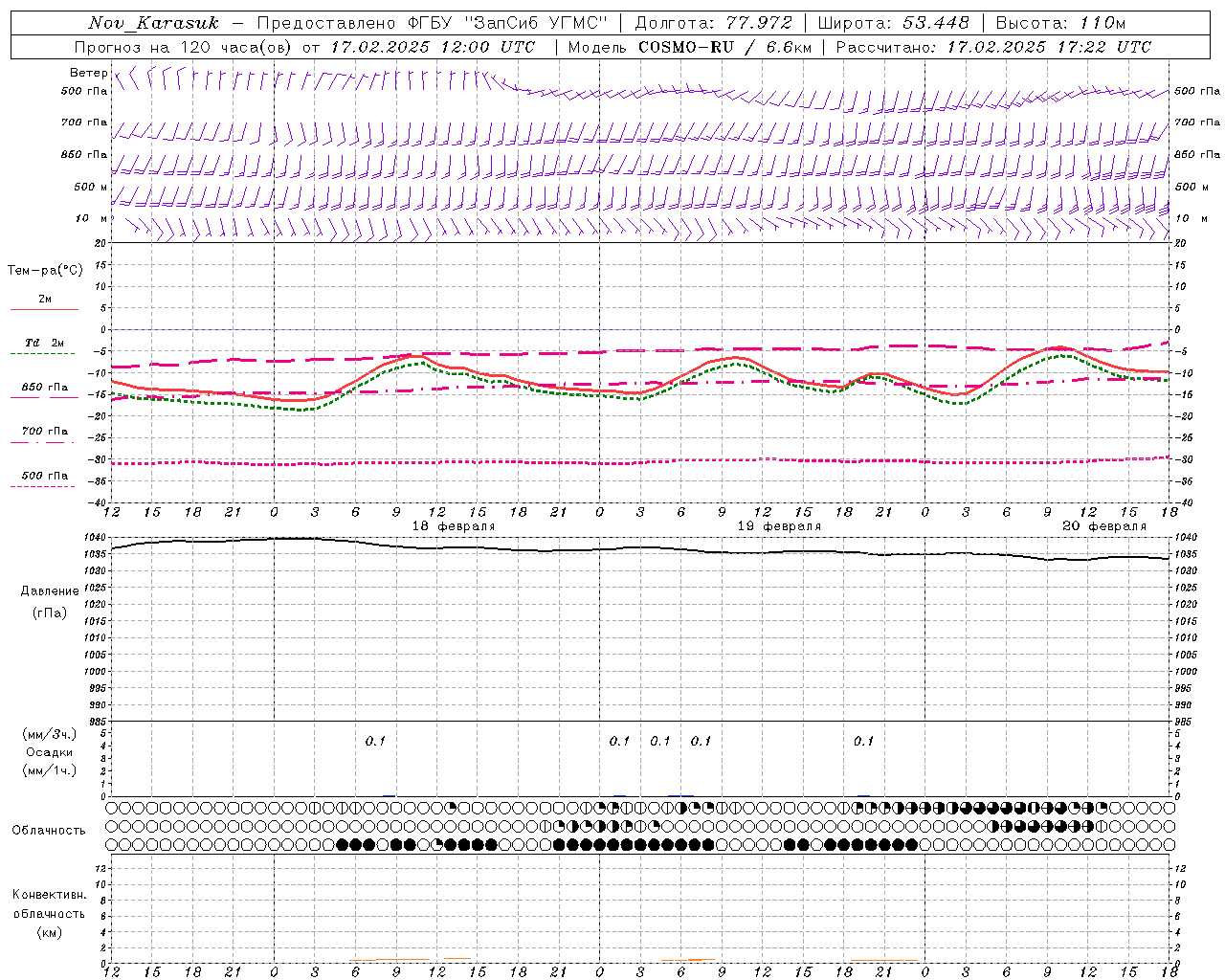
Task: Click the '19 февраля' date label
Action: click(x=779, y=526)
